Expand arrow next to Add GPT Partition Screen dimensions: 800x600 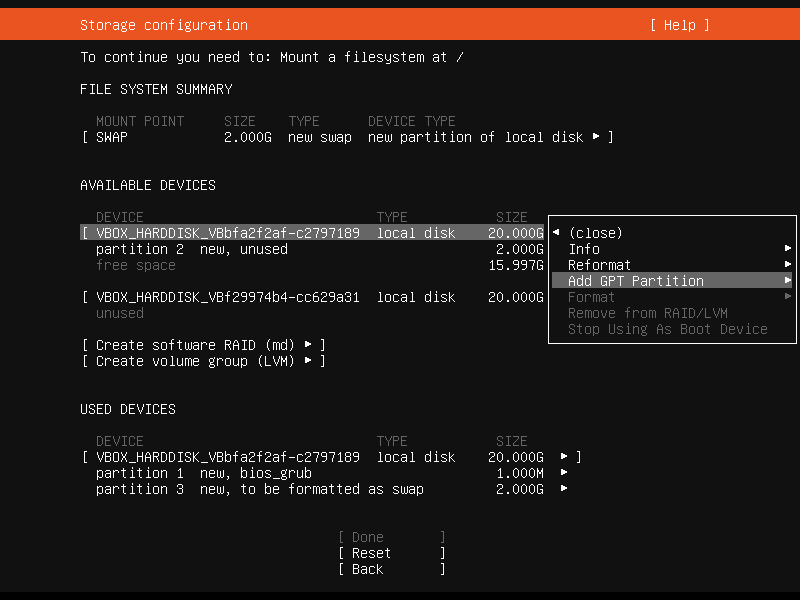788,281
